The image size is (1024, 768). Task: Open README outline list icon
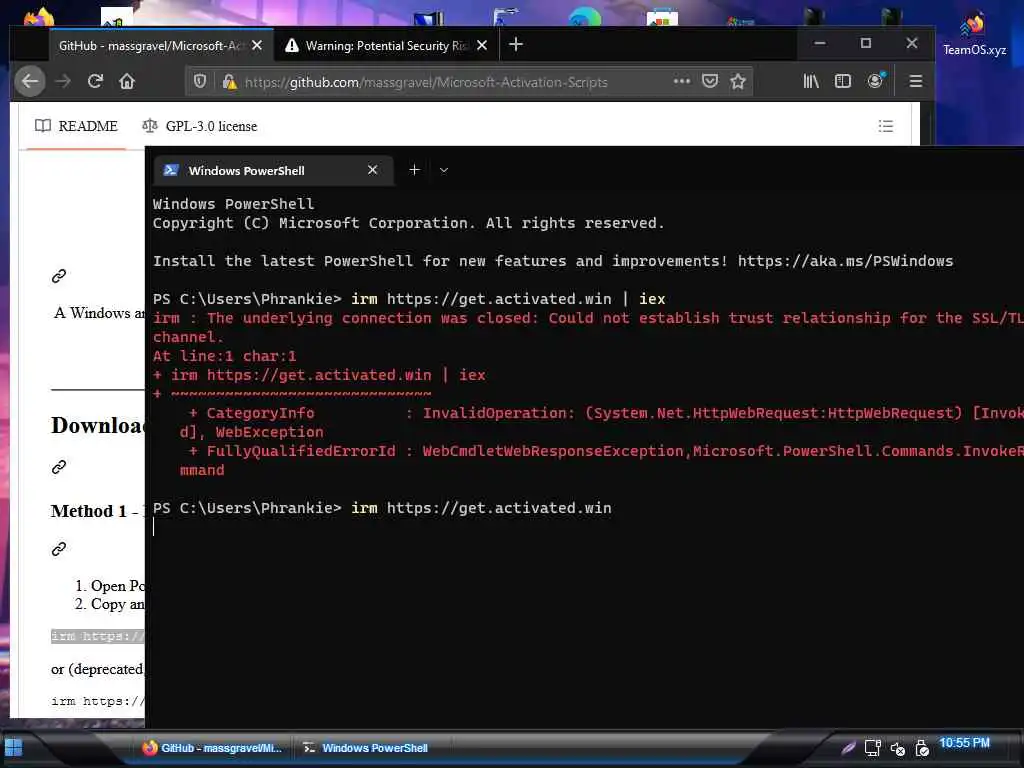point(886,126)
